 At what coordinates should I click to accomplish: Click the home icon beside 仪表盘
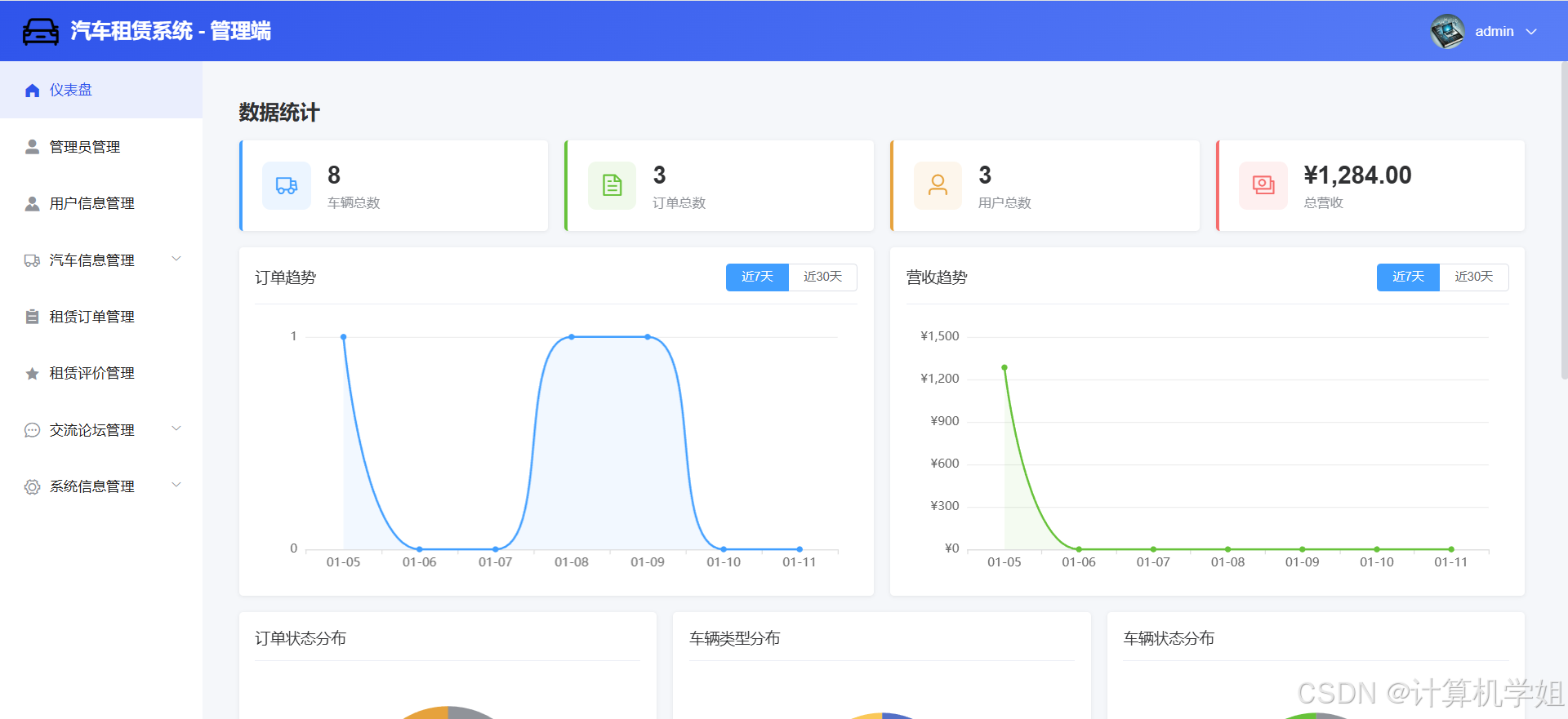click(x=32, y=91)
